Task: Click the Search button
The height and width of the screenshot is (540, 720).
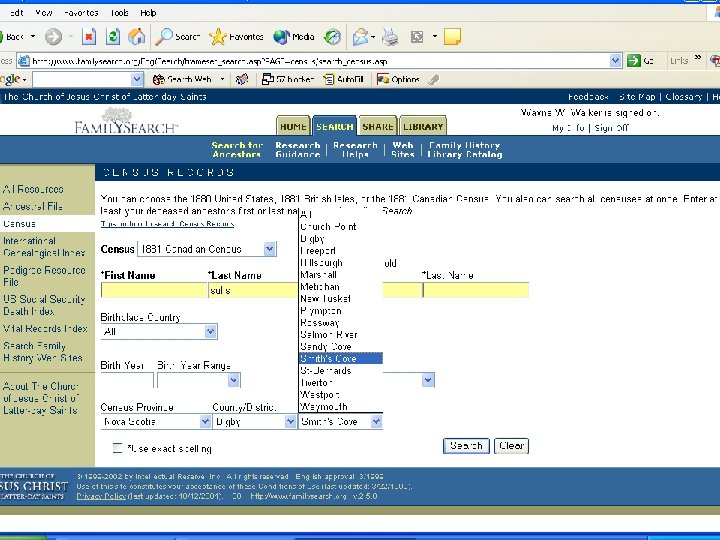Action: tap(466, 445)
